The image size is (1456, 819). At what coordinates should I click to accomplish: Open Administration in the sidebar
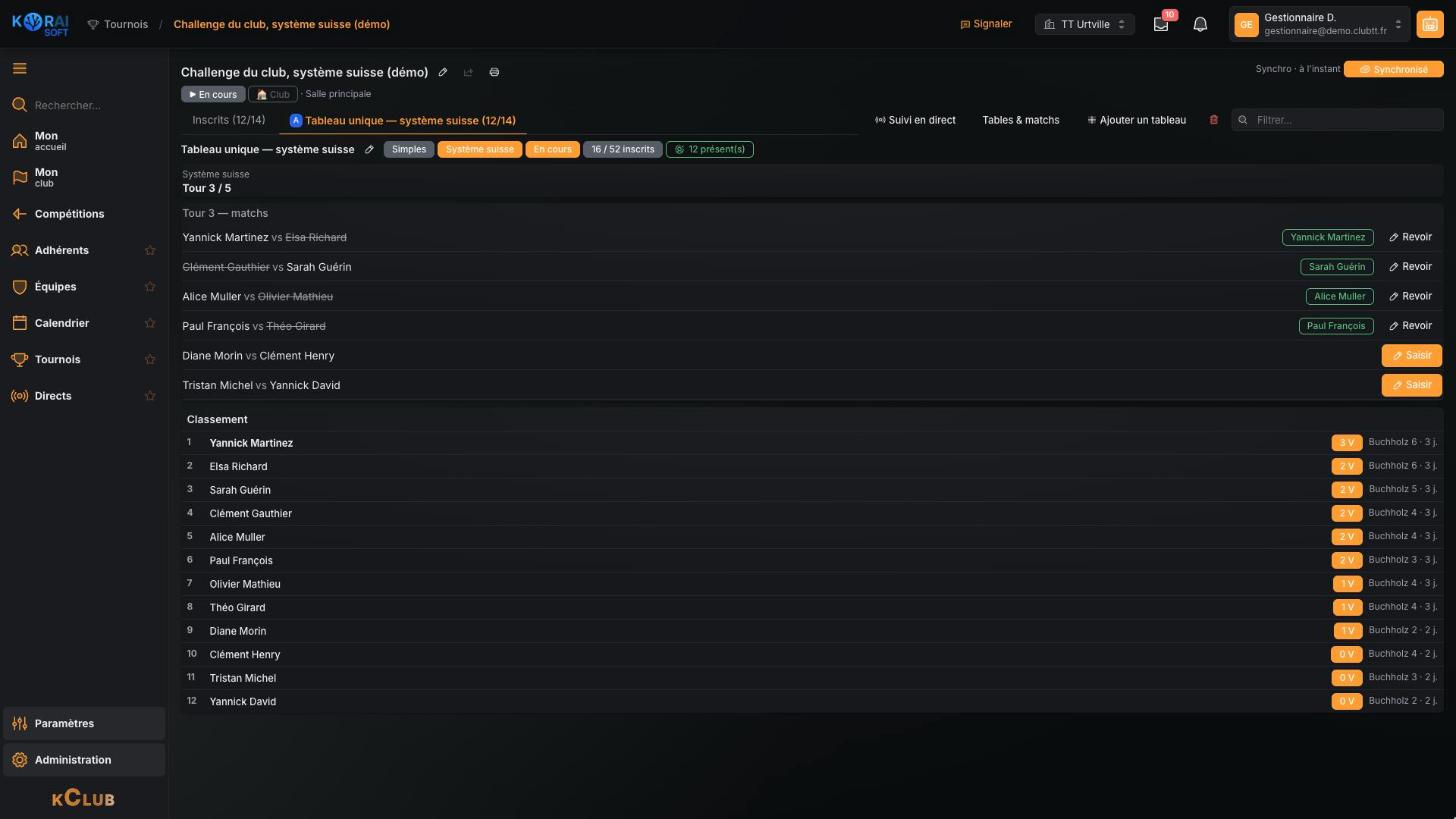pyautogui.click(x=84, y=760)
